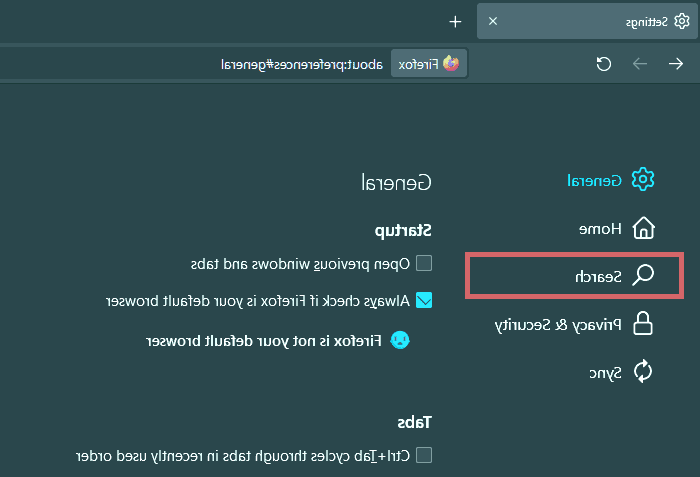700x477 pixels.
Task: Select the Sync text label in sidebar
Action: coord(605,372)
